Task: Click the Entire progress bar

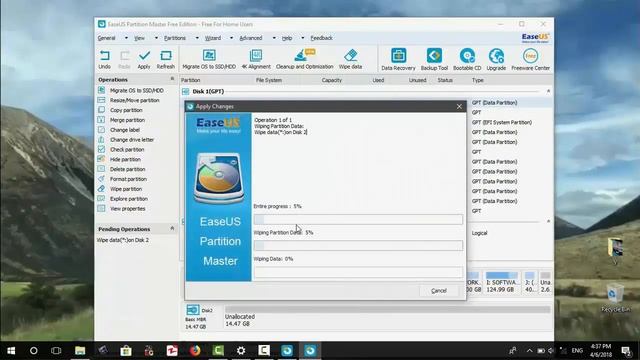Action: pyautogui.click(x=358, y=220)
